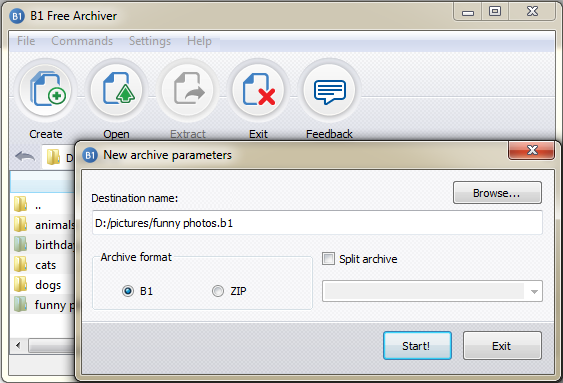Image resolution: width=563 pixels, height=383 pixels.
Task: Select the 'cats' folder name
Action: [46, 265]
